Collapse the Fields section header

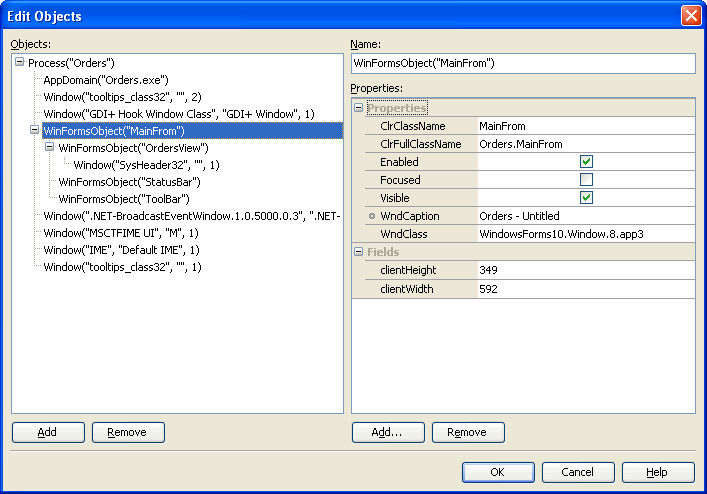point(359,252)
